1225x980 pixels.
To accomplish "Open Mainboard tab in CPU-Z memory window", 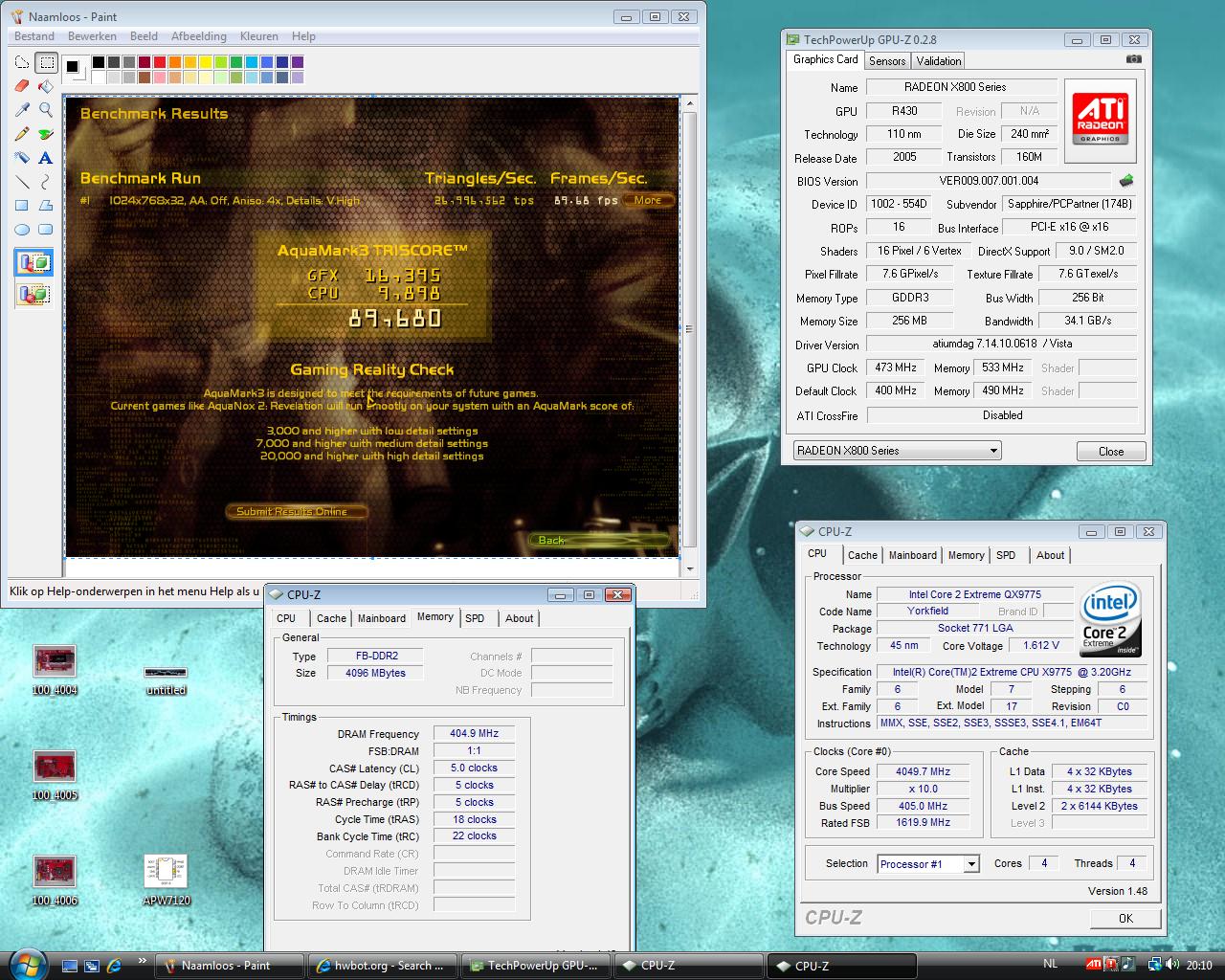I will (382, 618).
